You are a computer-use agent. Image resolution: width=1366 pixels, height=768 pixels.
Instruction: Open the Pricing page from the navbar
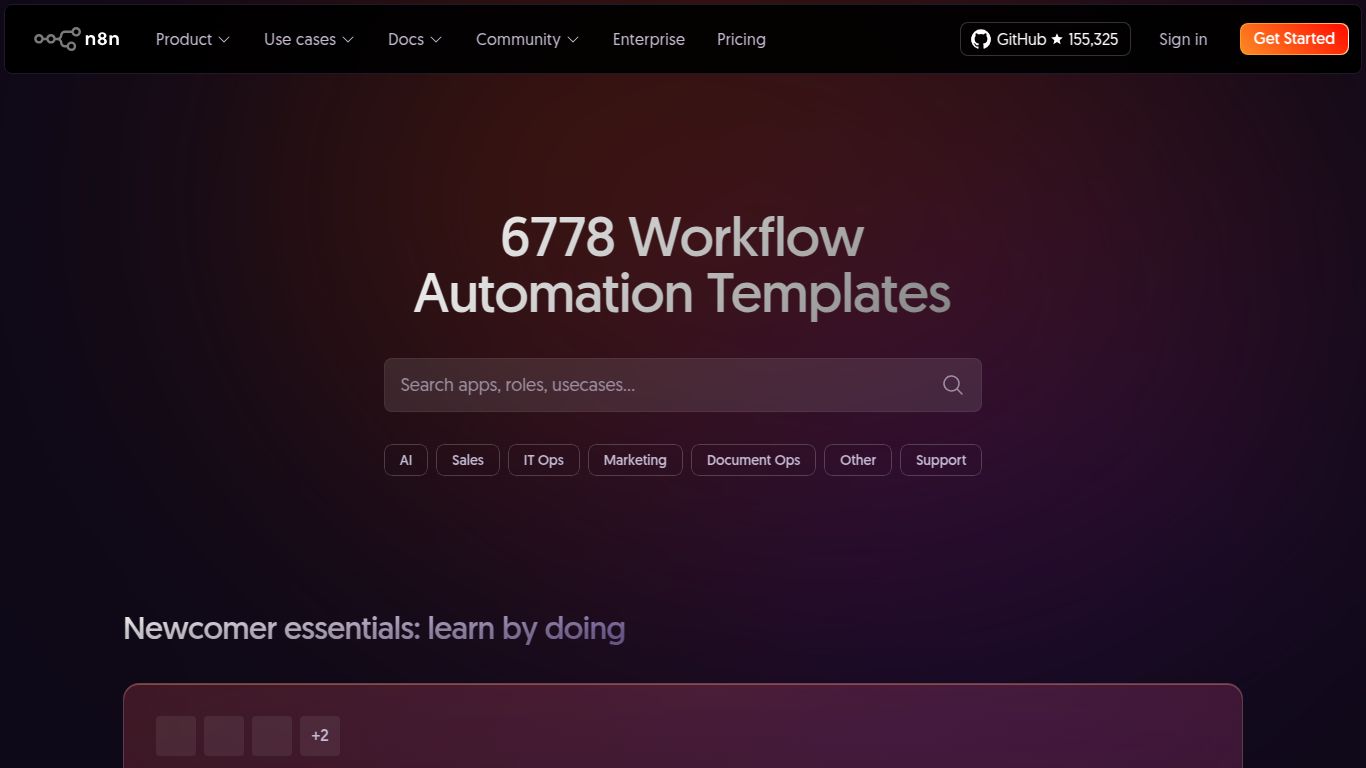741,39
